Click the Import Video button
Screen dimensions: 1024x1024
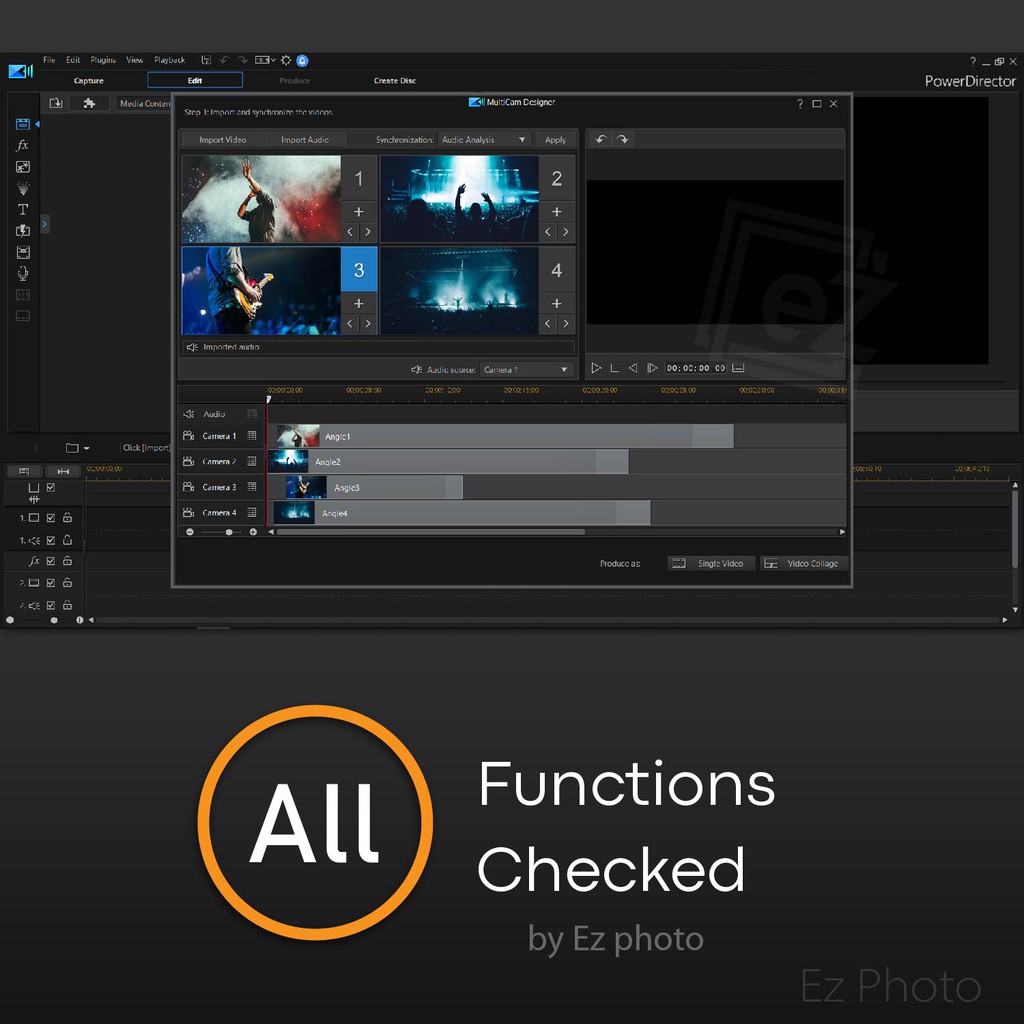tap(222, 140)
